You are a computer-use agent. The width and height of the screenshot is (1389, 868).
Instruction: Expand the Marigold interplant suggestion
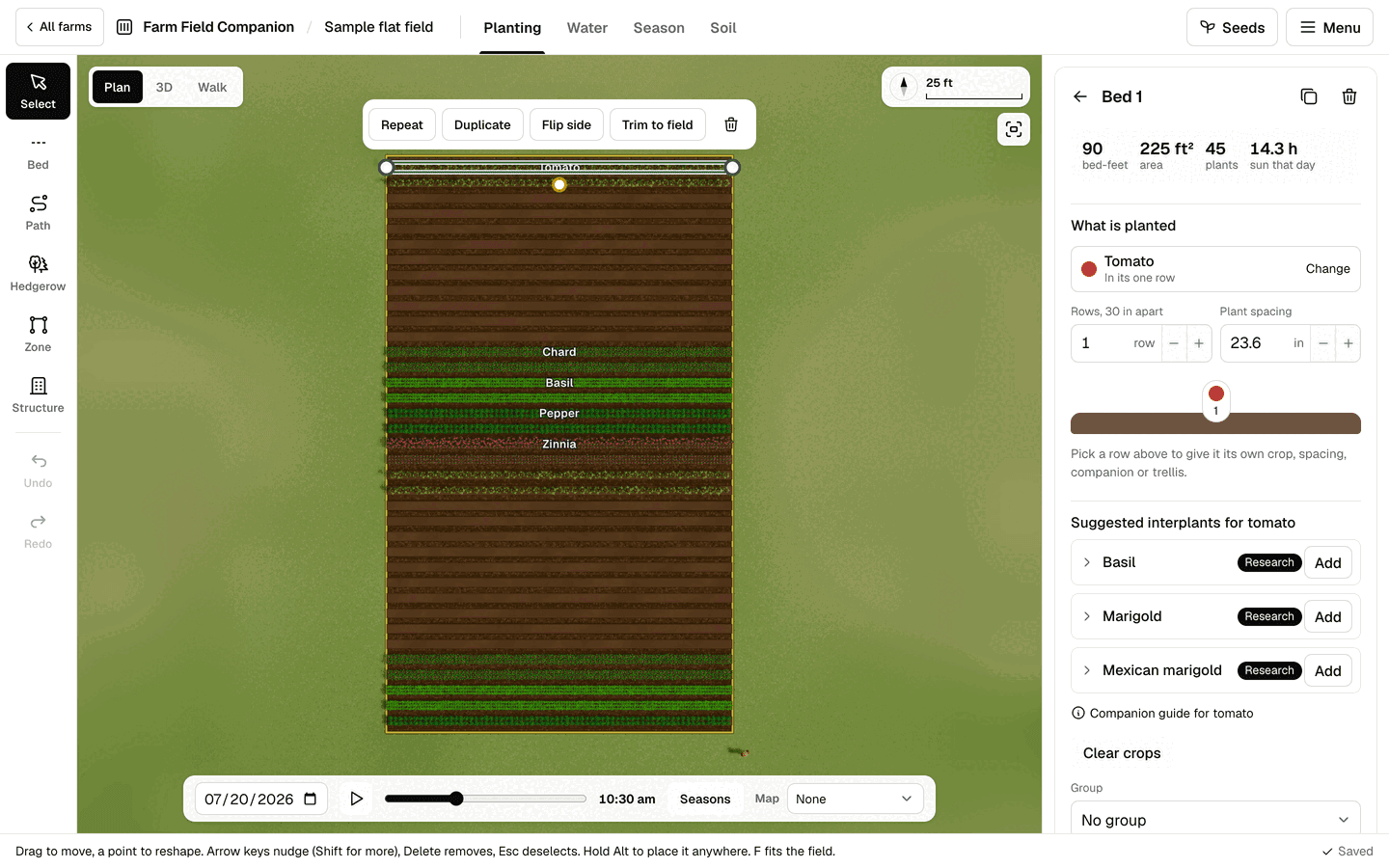point(1087,616)
